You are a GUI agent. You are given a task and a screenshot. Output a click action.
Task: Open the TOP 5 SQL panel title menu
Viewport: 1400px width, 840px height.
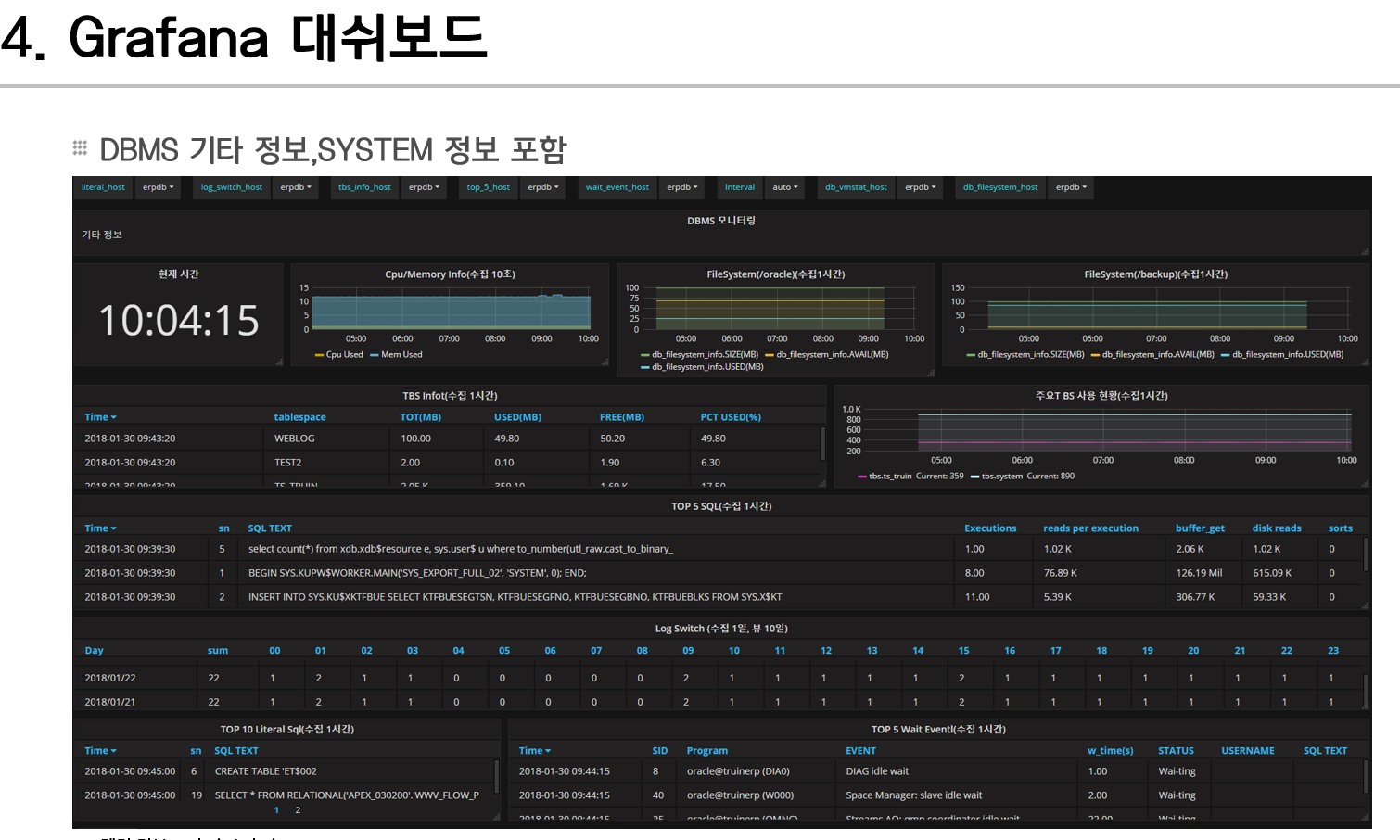pos(721,506)
